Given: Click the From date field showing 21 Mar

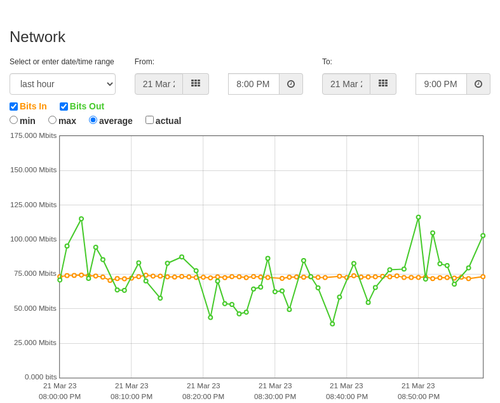Looking at the screenshot, I should pos(159,84).
